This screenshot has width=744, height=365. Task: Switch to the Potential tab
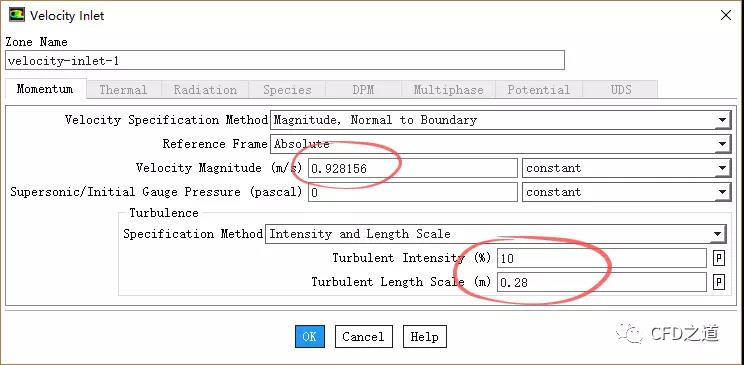pos(539,90)
